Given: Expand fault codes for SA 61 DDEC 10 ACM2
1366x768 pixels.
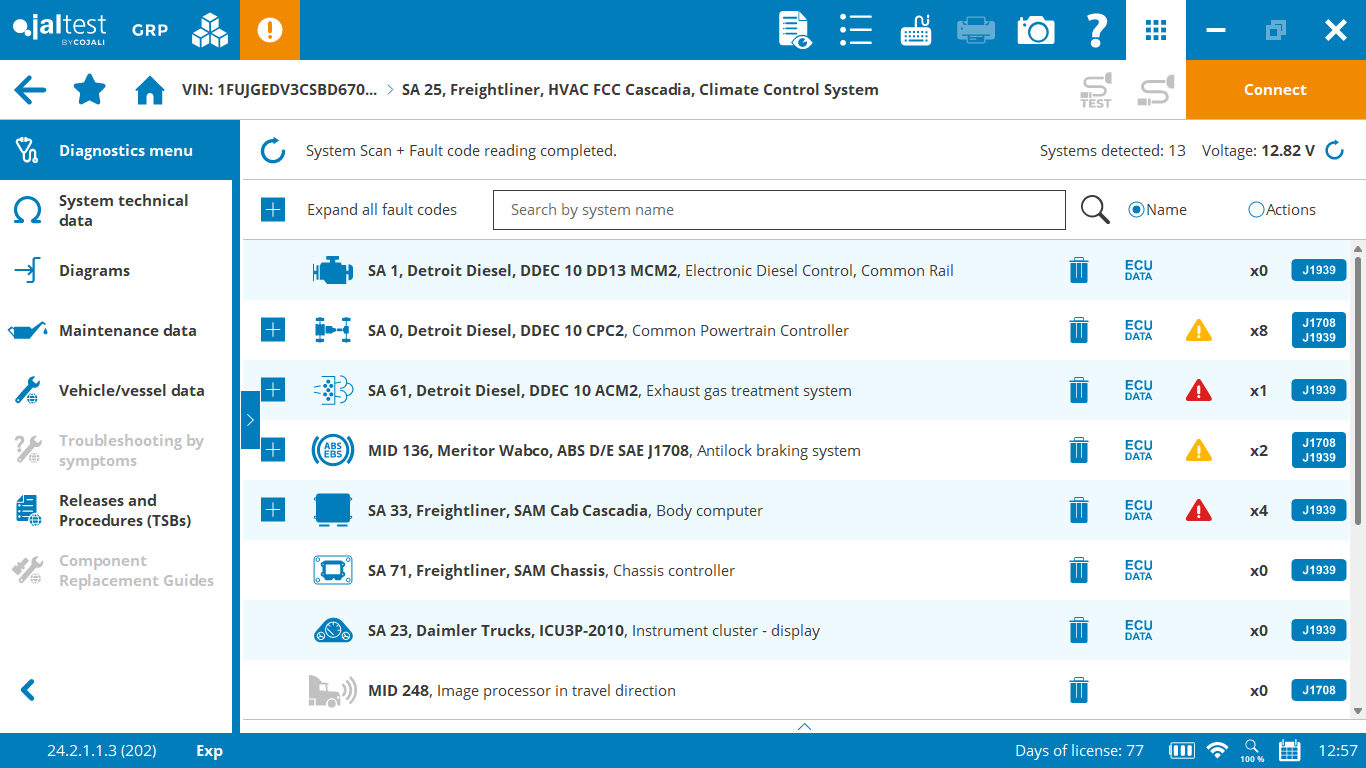Looking at the screenshot, I should pos(273,390).
